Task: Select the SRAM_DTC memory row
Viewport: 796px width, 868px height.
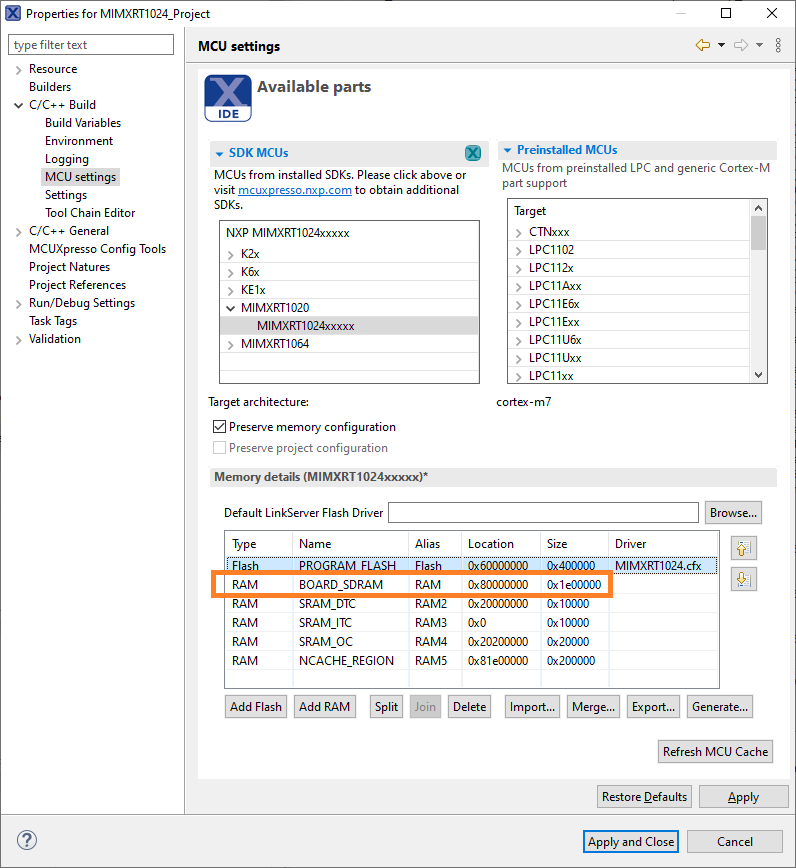Action: pos(472,604)
